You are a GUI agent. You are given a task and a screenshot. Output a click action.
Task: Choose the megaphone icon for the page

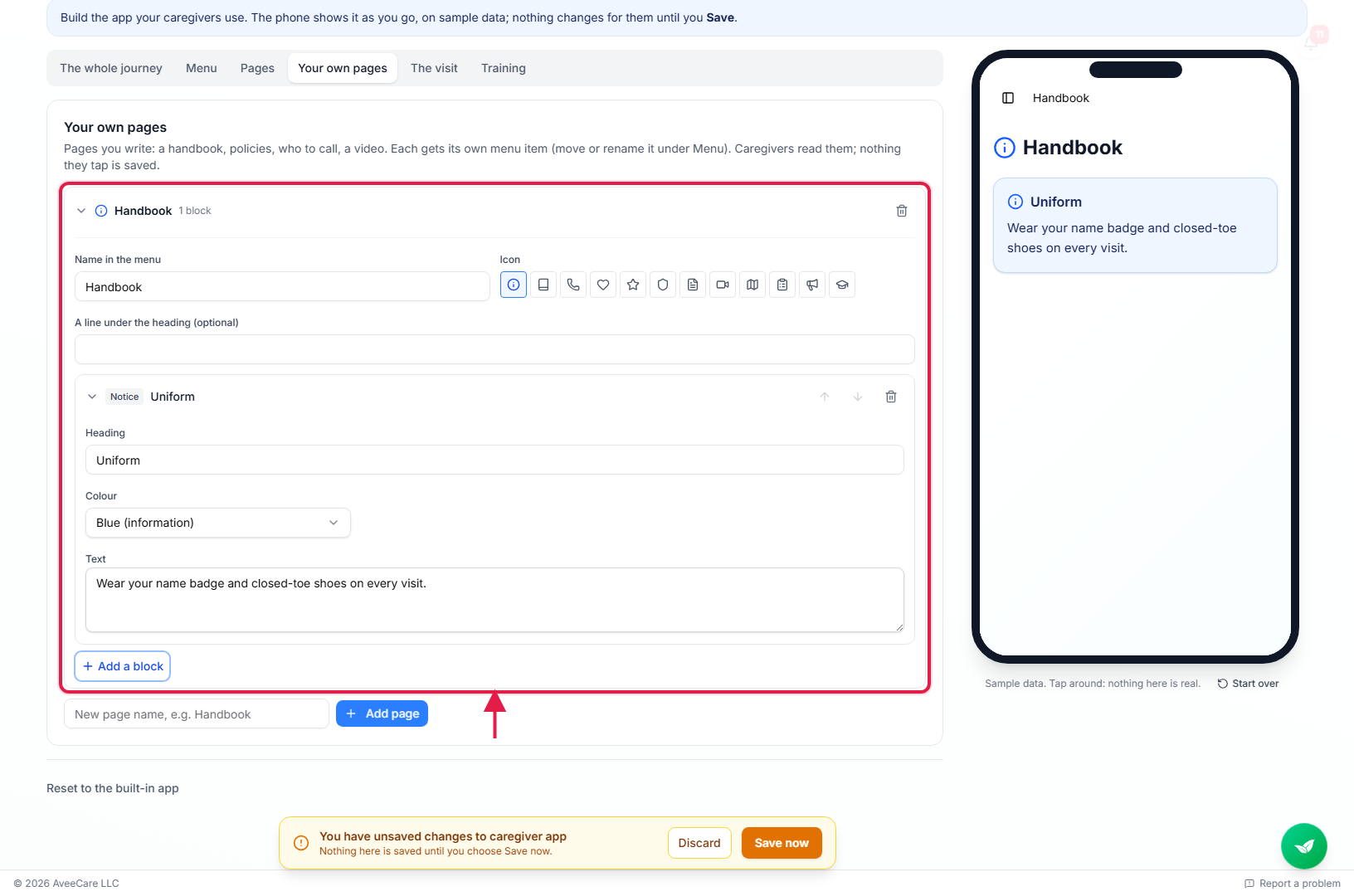[812, 285]
